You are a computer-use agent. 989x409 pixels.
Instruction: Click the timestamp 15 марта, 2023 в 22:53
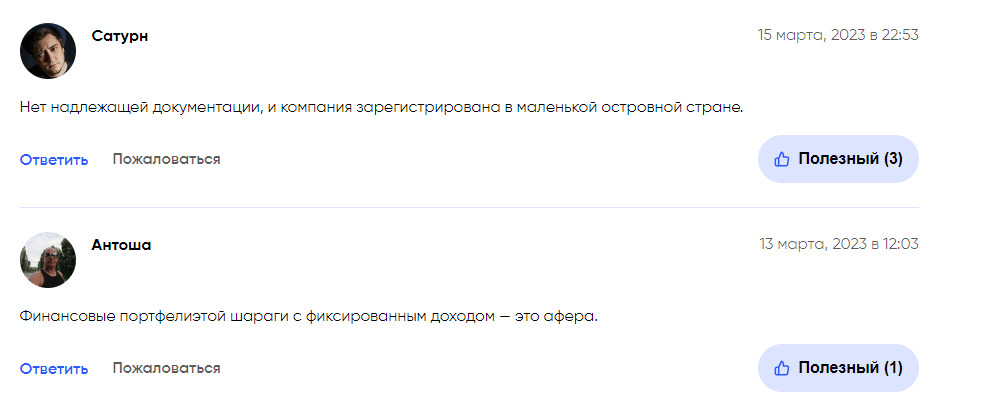(838, 35)
